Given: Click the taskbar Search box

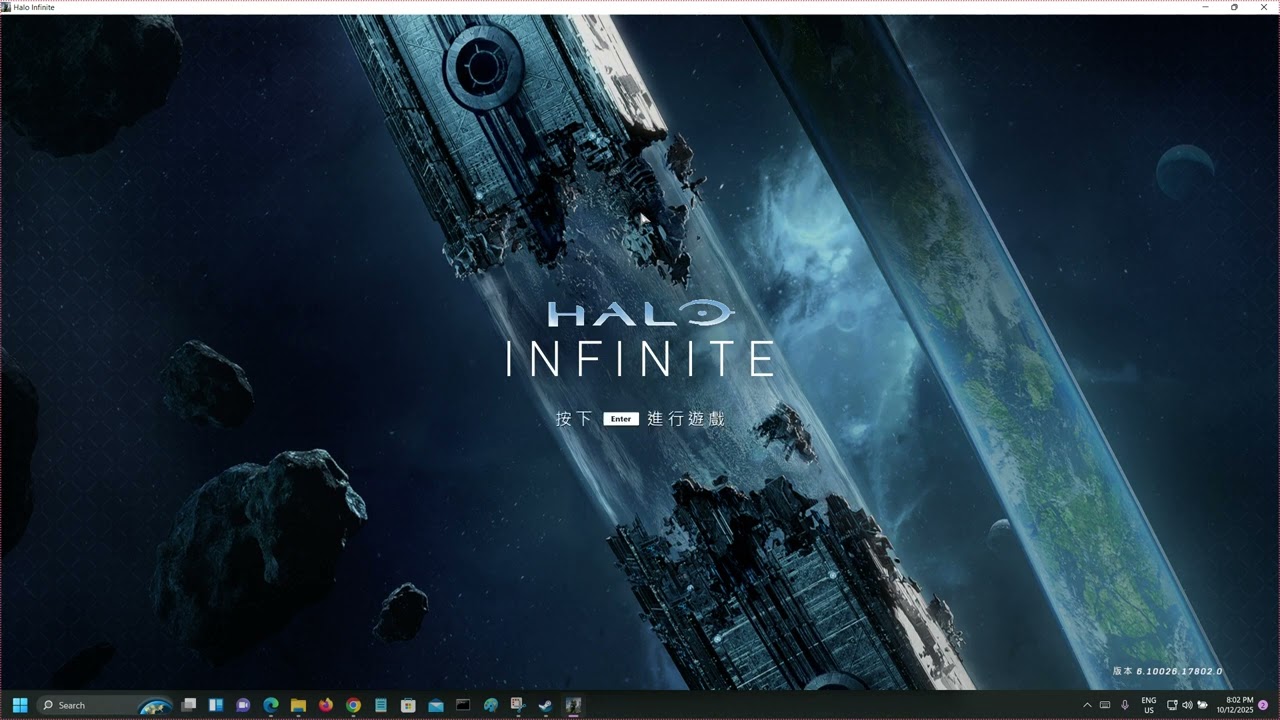Looking at the screenshot, I should [x=104, y=705].
